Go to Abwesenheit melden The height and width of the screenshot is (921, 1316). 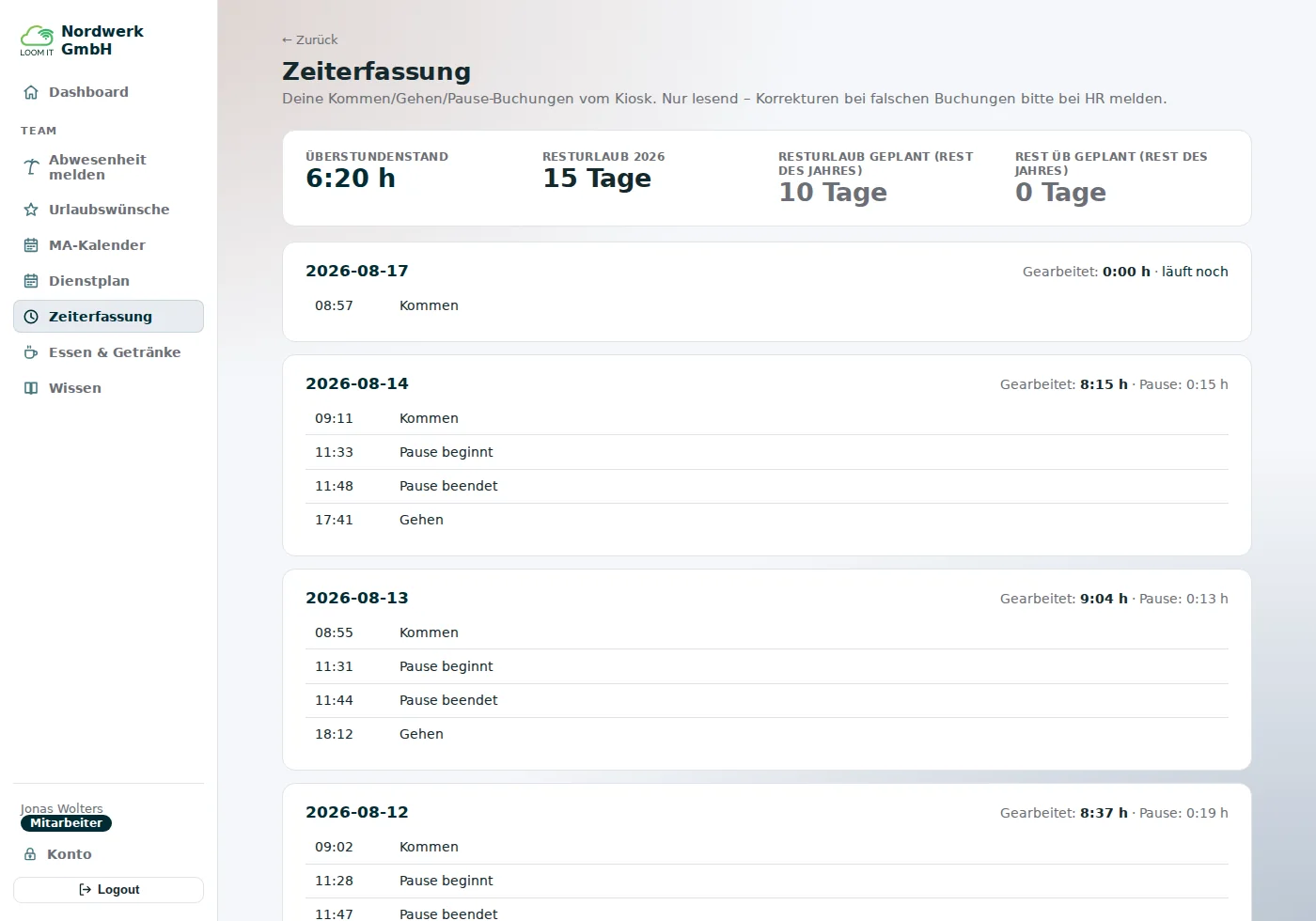coord(108,167)
